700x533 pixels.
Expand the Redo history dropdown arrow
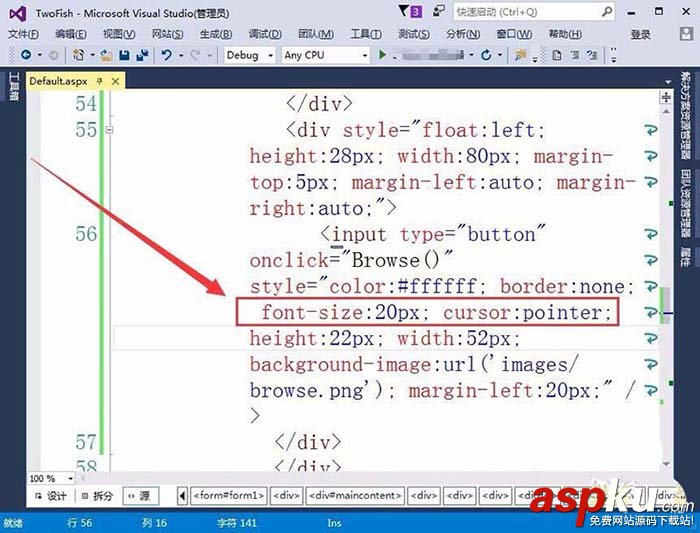coord(209,55)
